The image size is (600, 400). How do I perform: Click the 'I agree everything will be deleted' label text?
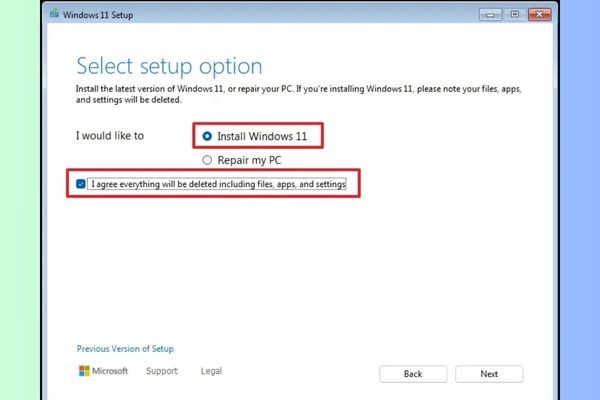tap(222, 184)
